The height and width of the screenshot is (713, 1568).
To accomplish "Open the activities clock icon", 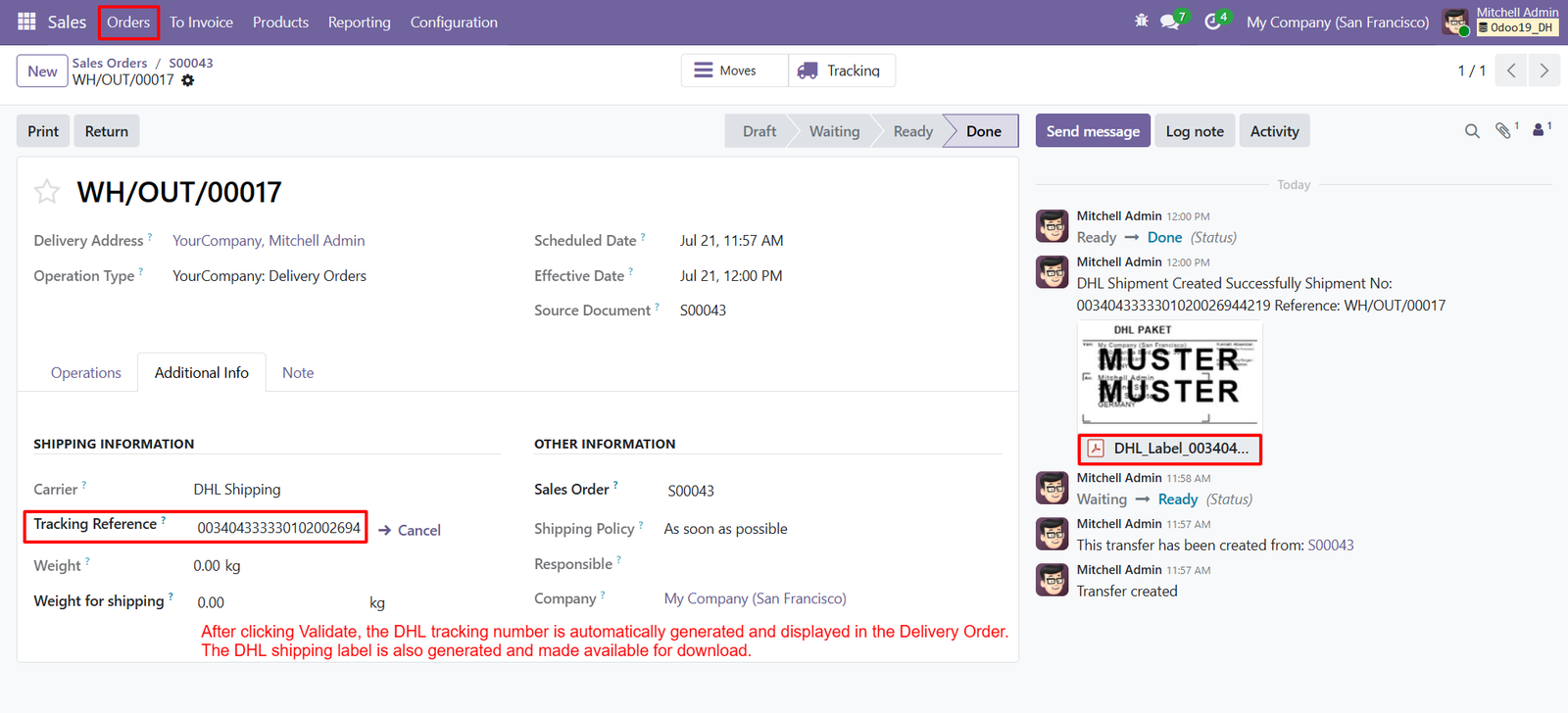I will (x=1215, y=21).
